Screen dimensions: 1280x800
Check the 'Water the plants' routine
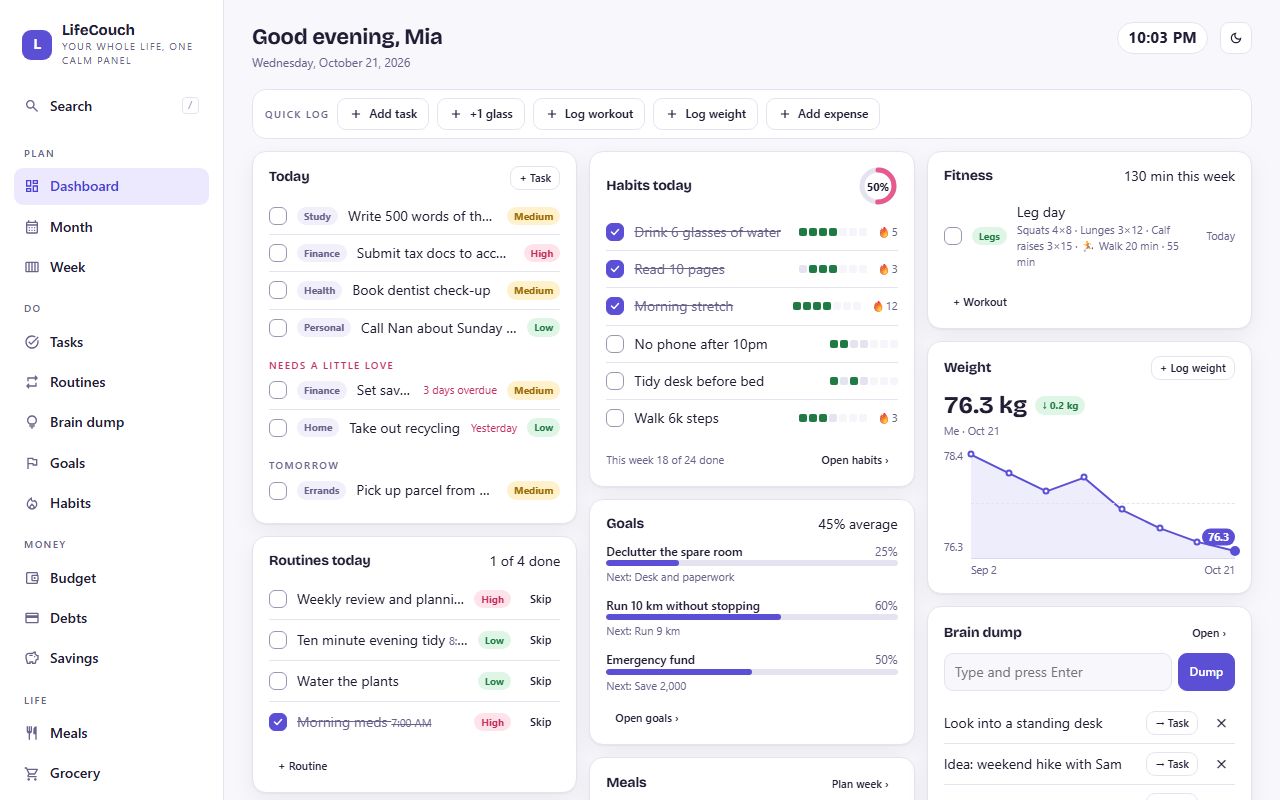(278, 681)
